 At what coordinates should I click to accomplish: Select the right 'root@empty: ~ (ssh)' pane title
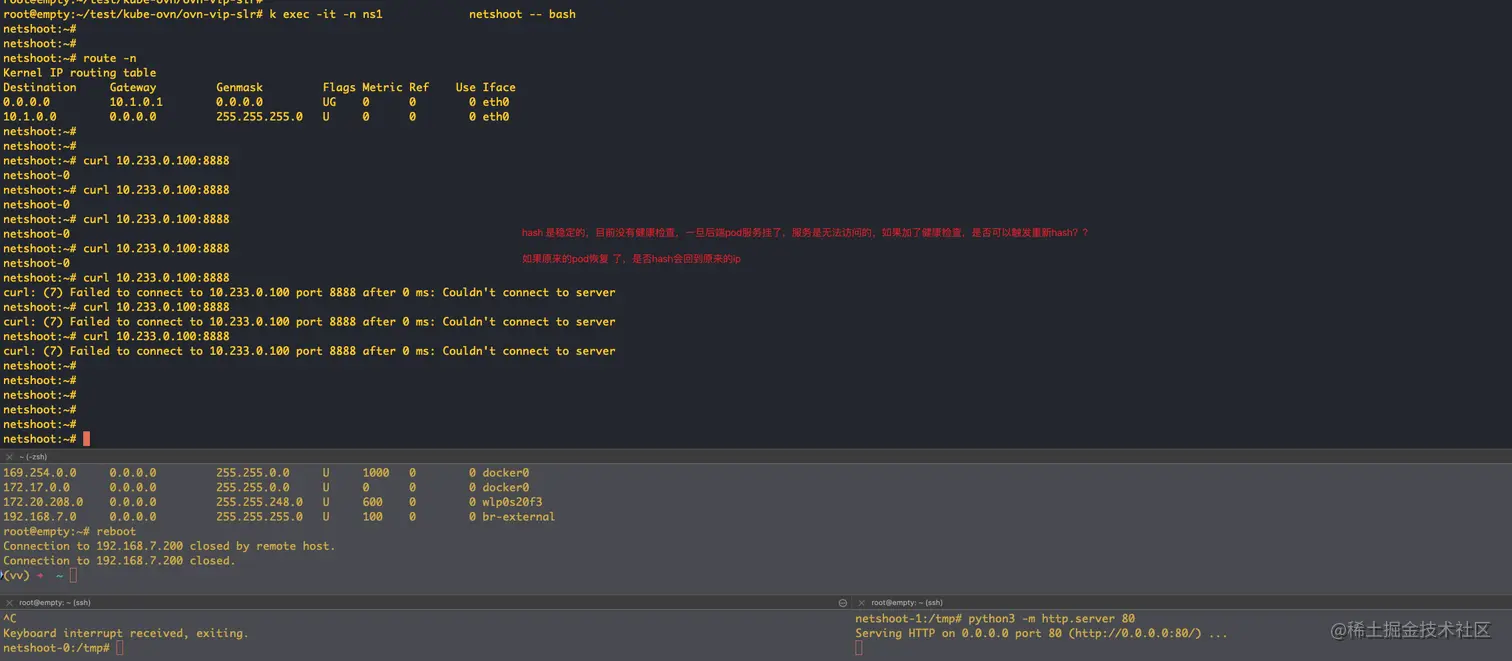(x=907, y=603)
